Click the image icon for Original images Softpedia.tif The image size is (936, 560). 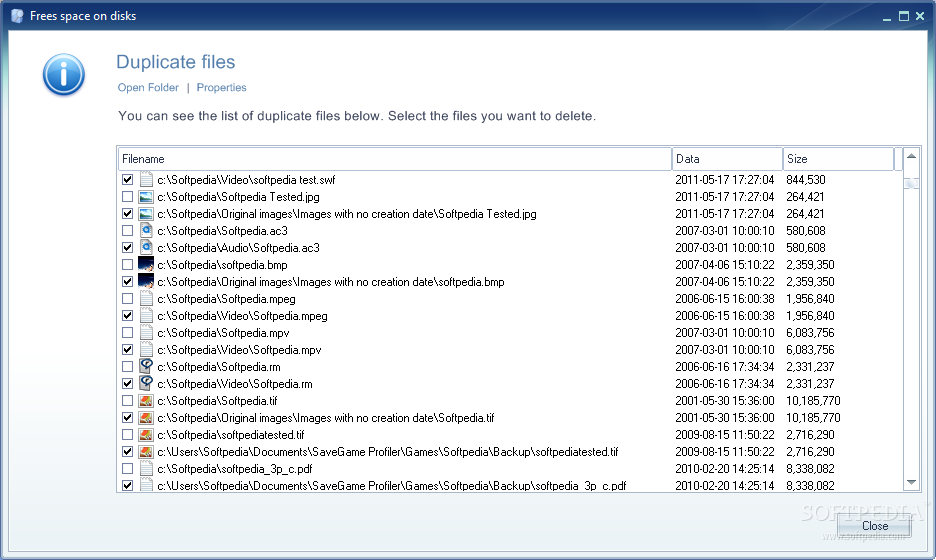tap(146, 418)
